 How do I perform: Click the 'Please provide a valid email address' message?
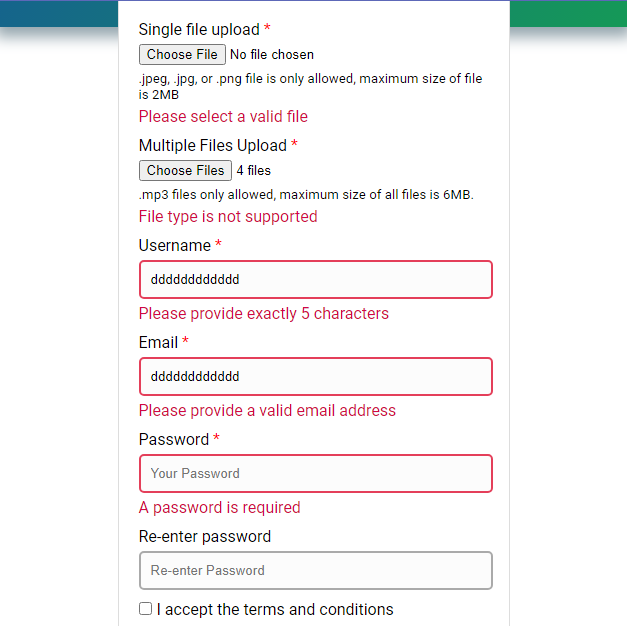point(267,410)
